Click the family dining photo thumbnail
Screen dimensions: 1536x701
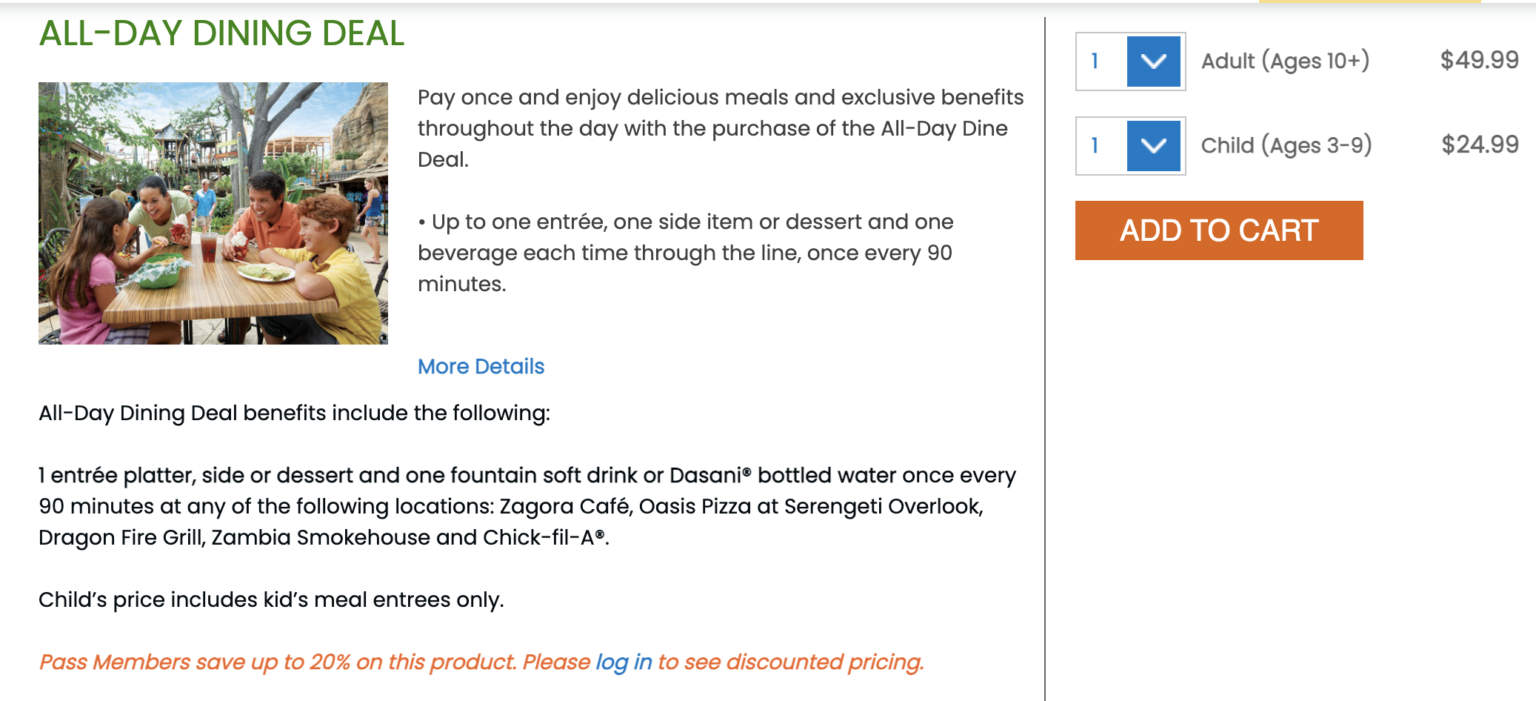pos(213,213)
